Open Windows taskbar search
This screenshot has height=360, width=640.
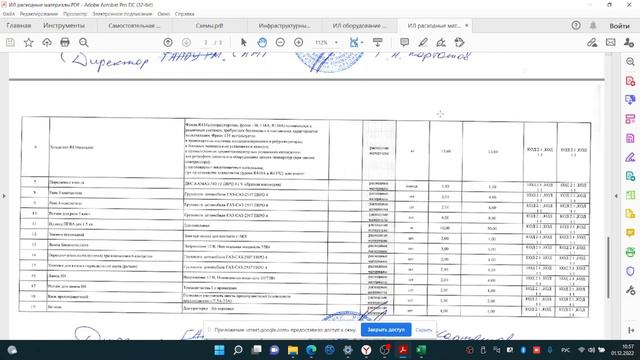pos(238,350)
